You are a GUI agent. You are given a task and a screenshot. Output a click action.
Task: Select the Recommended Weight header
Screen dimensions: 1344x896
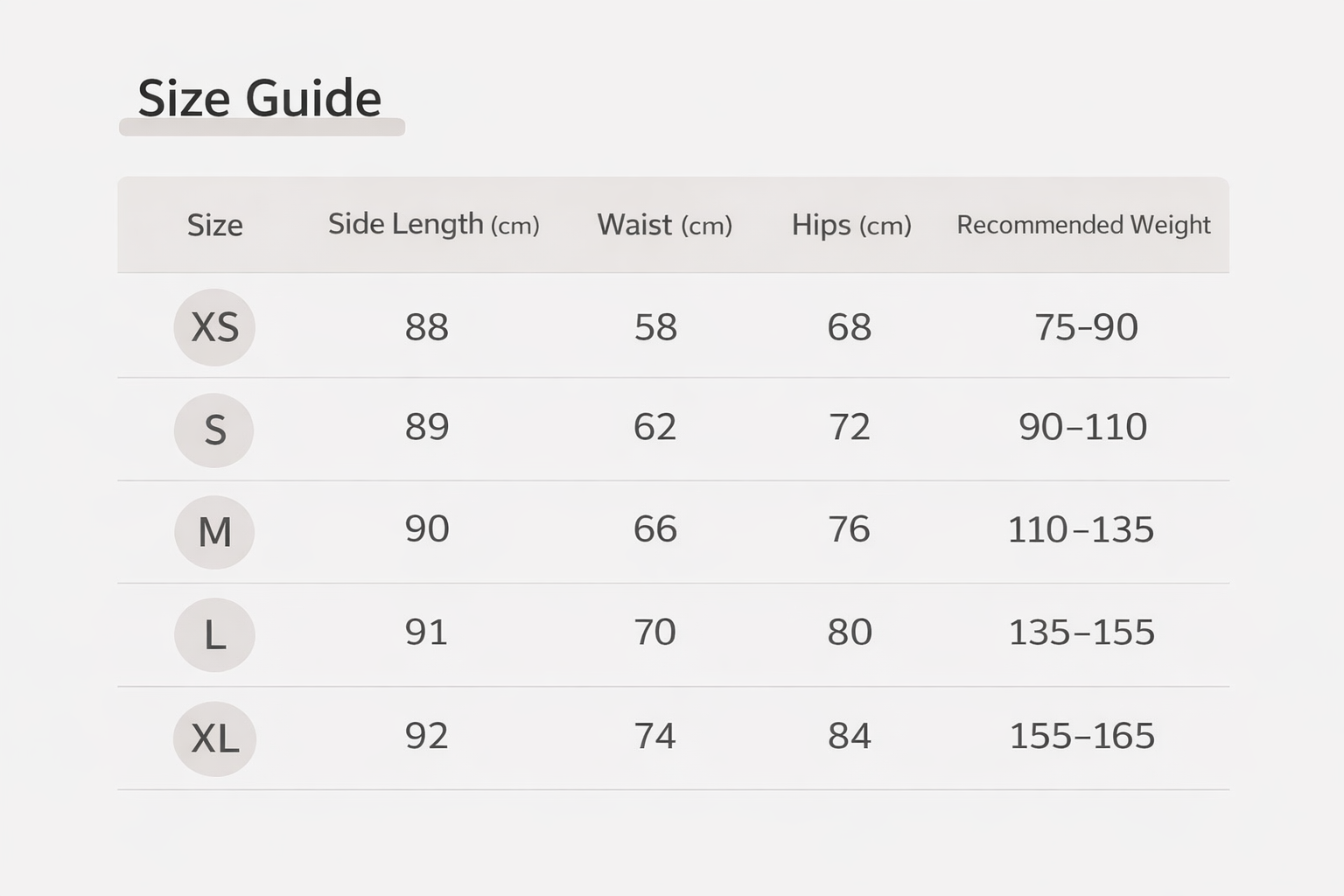point(1083,225)
